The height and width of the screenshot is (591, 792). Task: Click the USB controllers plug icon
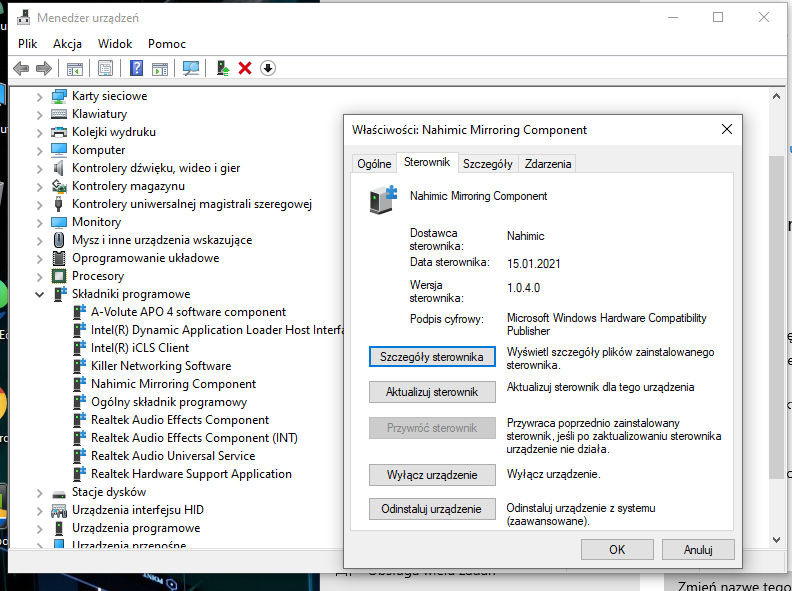59,204
